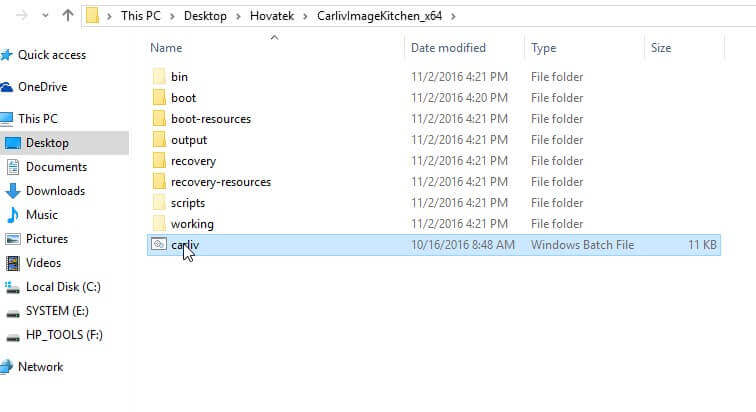
Task: Select Local Disk (C:) drive
Action: tap(62, 287)
